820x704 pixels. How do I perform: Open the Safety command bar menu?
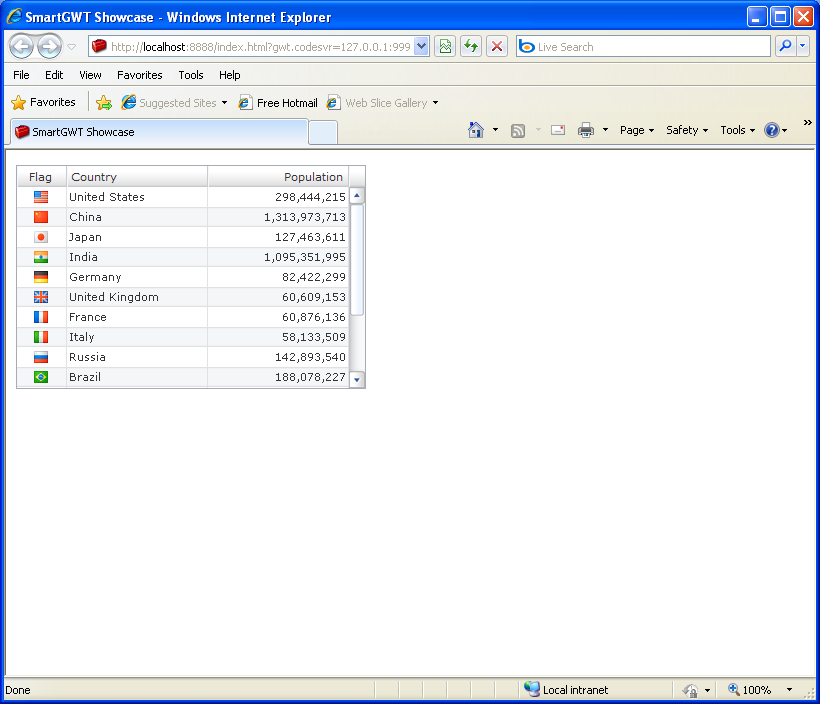pos(687,130)
